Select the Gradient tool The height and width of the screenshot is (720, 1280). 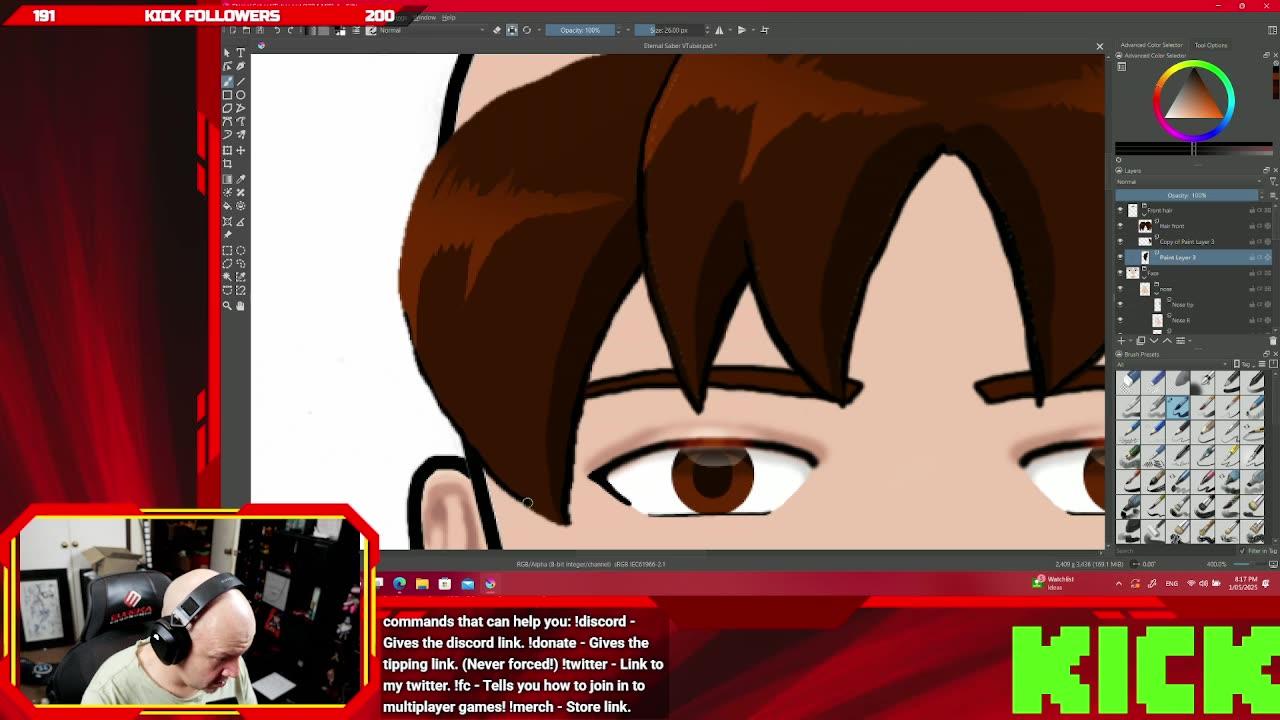click(227, 179)
